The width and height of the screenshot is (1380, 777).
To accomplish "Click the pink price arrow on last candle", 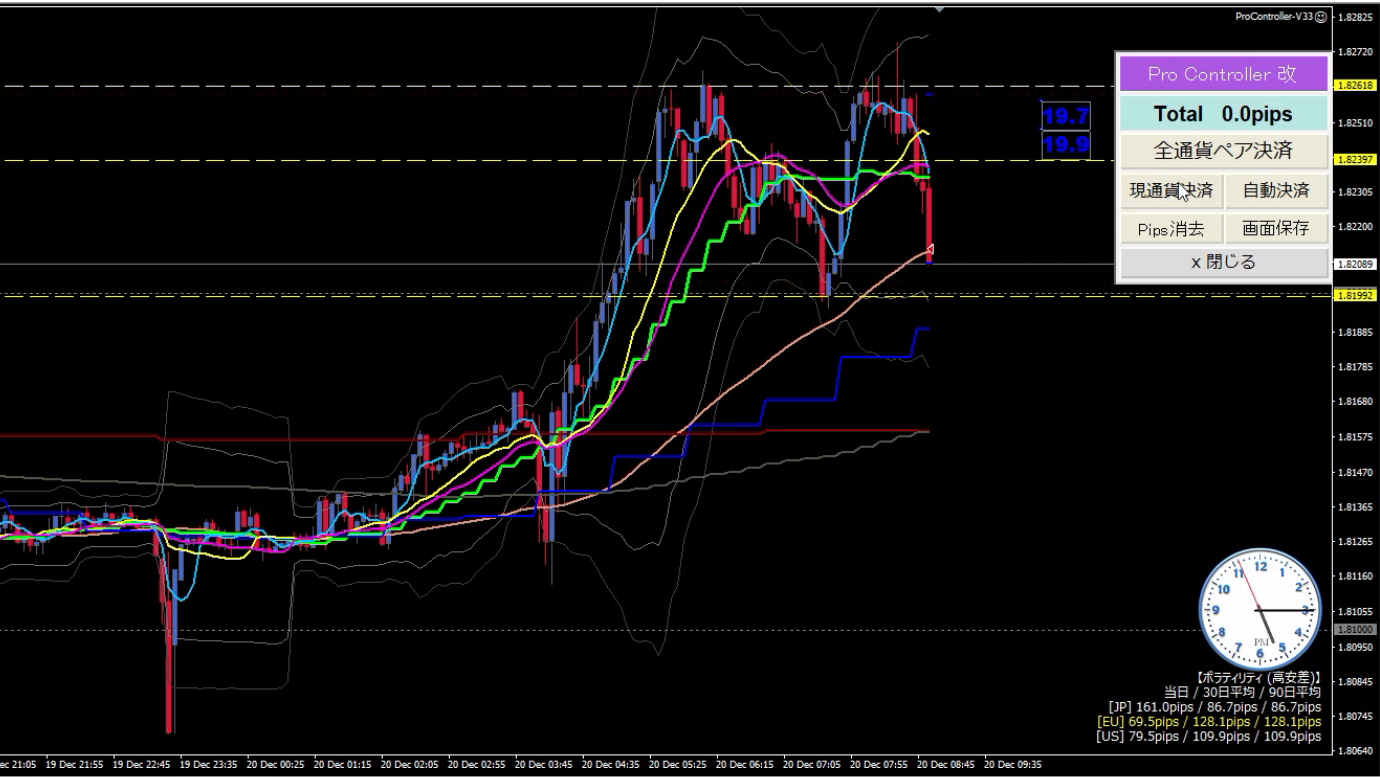I will point(930,249).
